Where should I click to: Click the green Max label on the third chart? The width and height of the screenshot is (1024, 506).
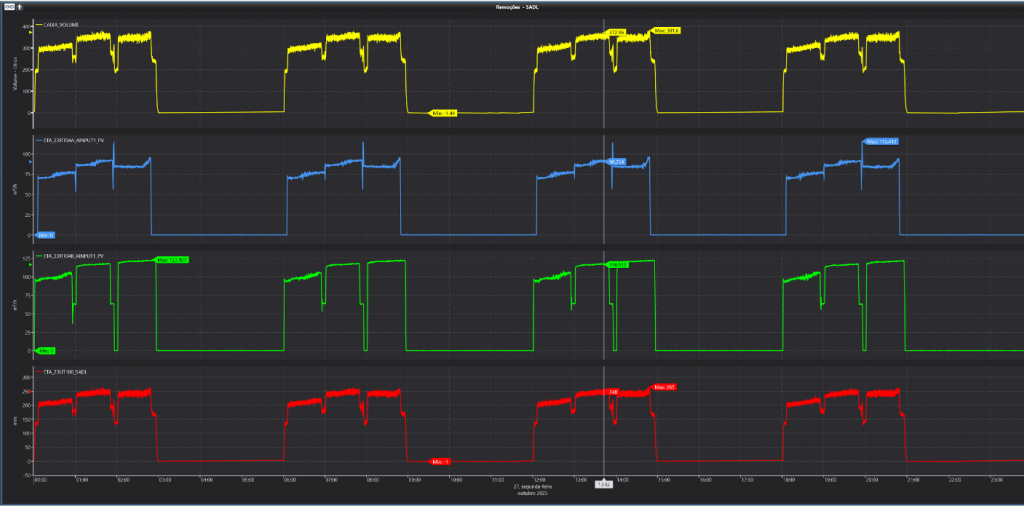[x=172, y=260]
